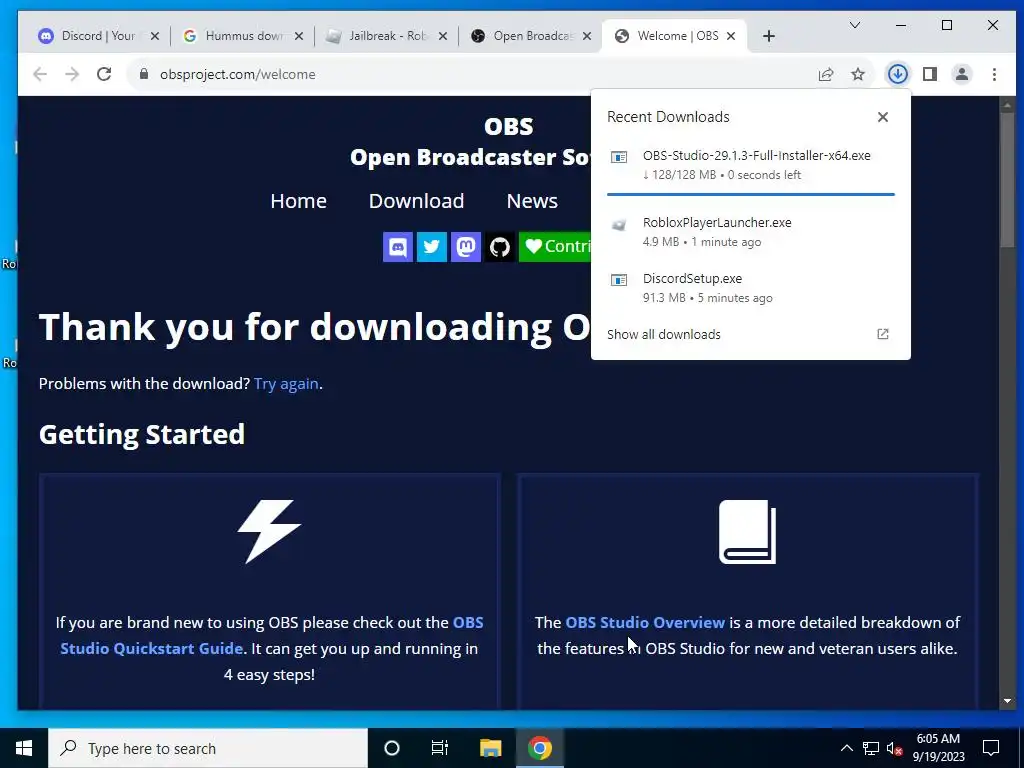Close the Recent Downloads popup
Viewport: 1024px width, 768px height.
tap(883, 117)
